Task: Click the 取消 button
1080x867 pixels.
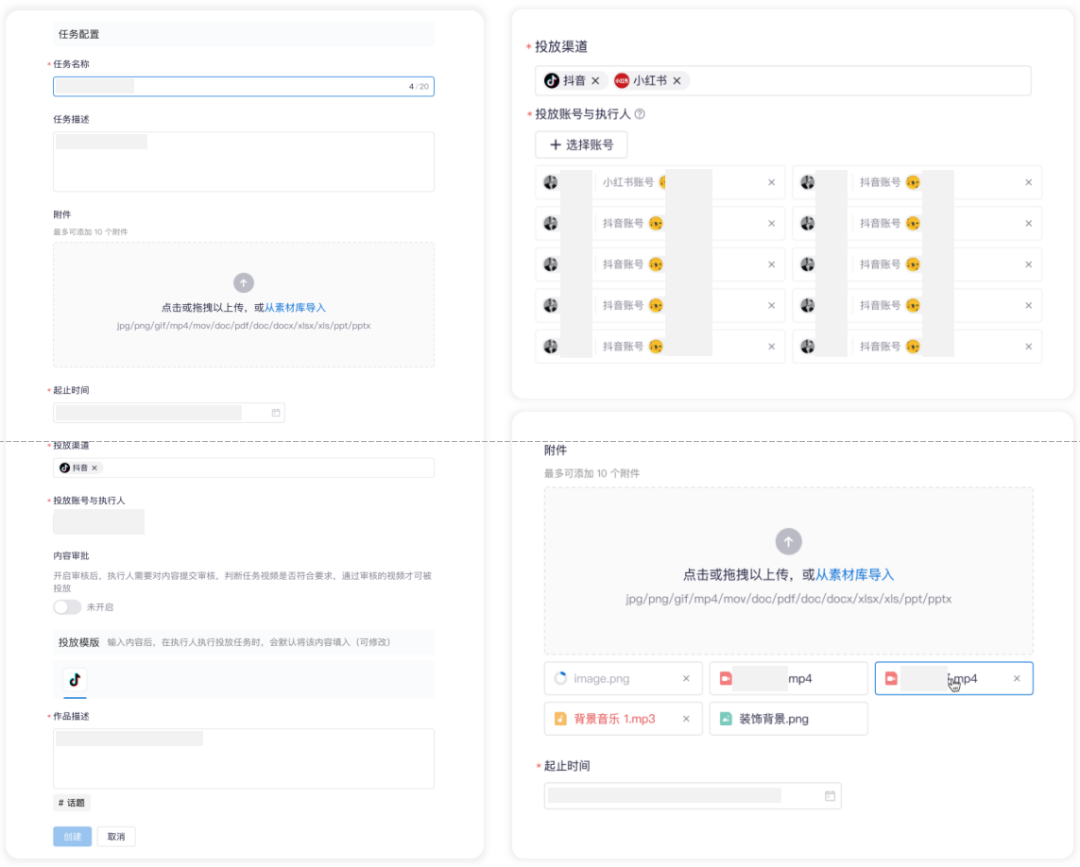Action: (116, 837)
